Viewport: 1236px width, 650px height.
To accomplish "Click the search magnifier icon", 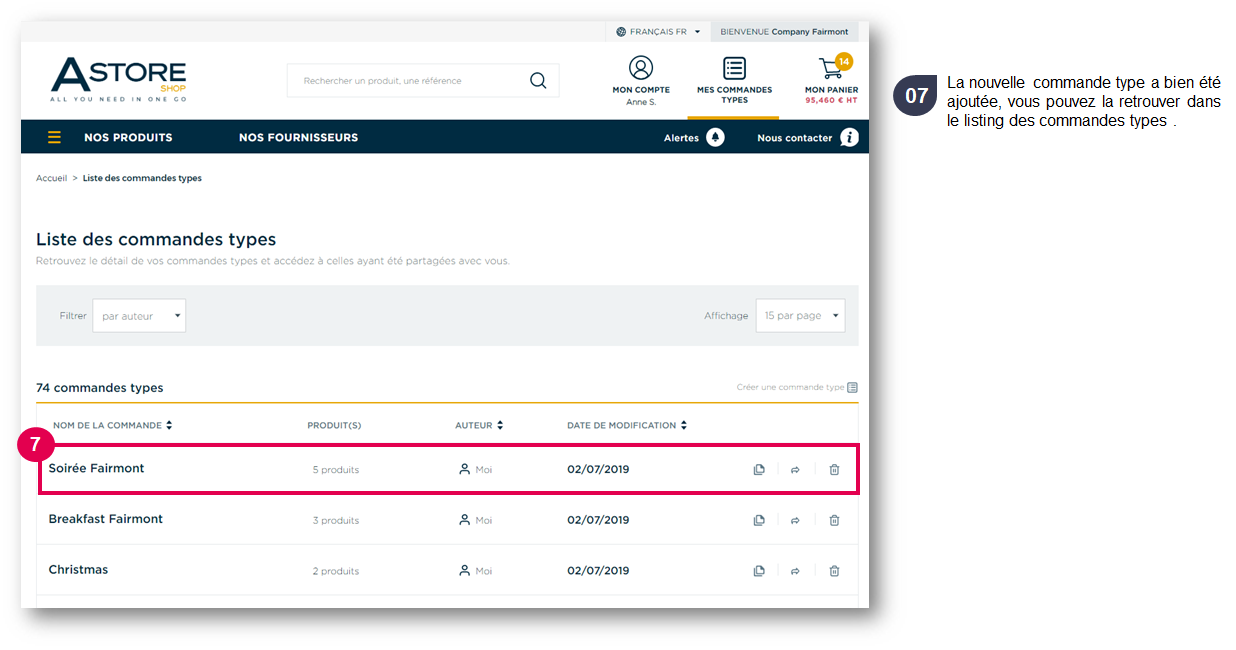I will pos(538,81).
